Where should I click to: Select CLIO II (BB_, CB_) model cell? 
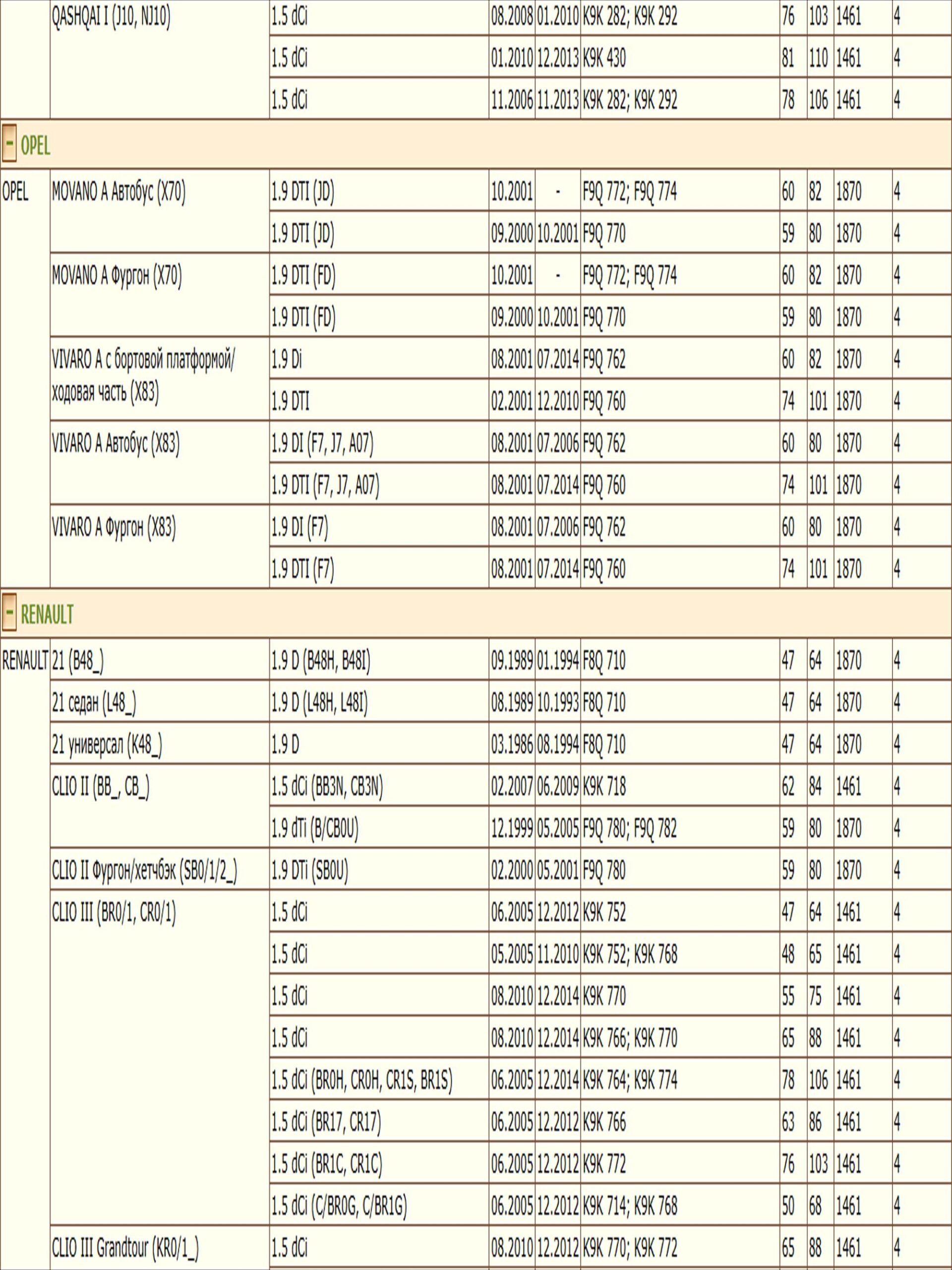pos(101,787)
